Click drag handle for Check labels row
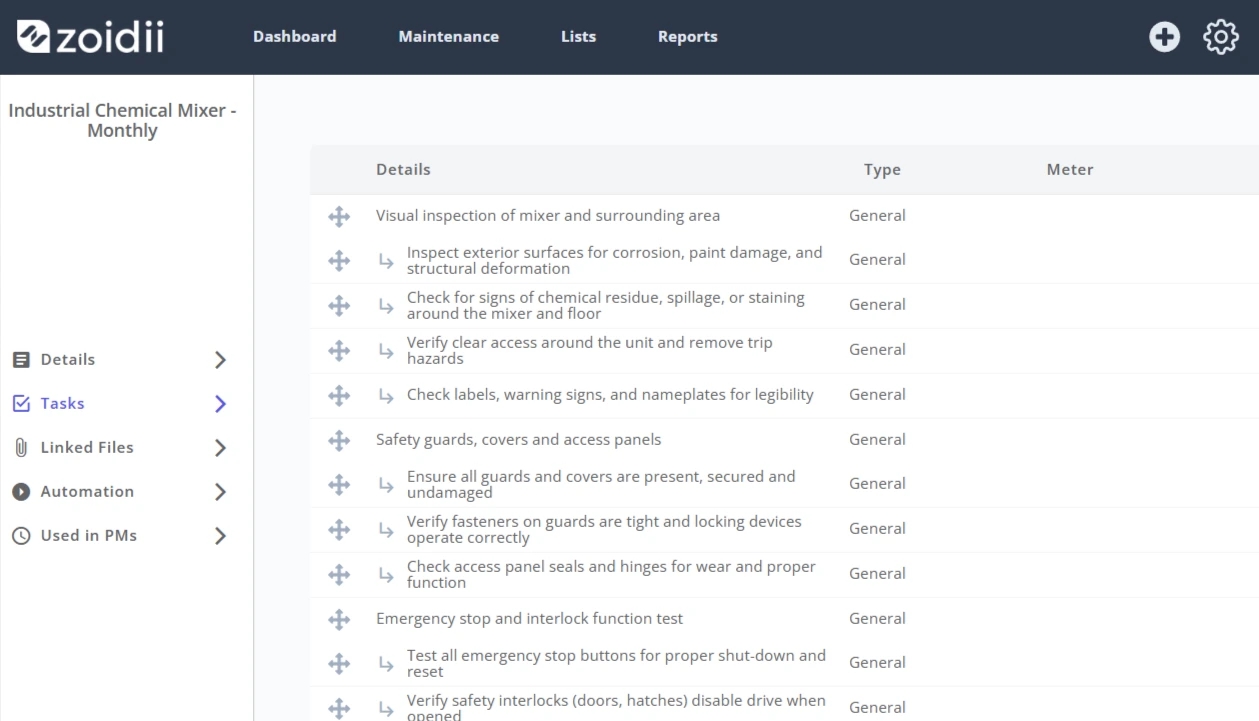 (339, 396)
